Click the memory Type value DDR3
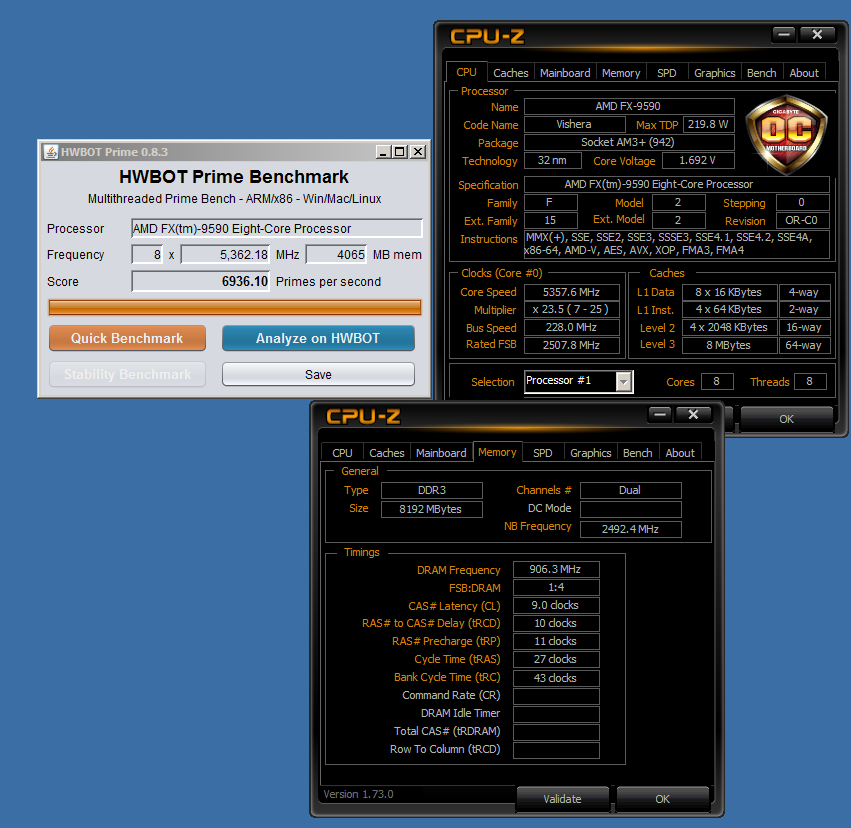This screenshot has width=851, height=828. pos(431,491)
